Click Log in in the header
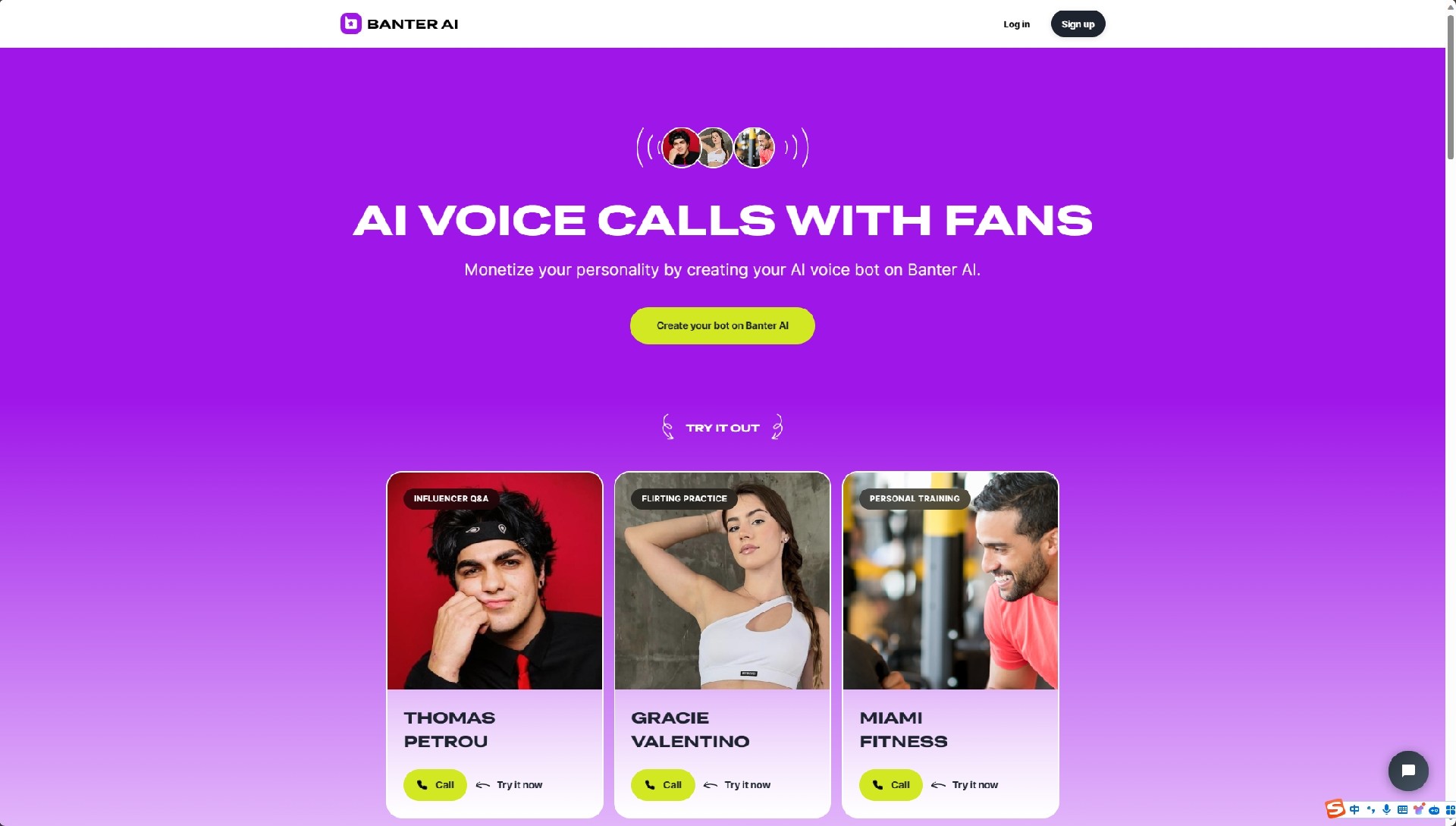 coord(1016,24)
